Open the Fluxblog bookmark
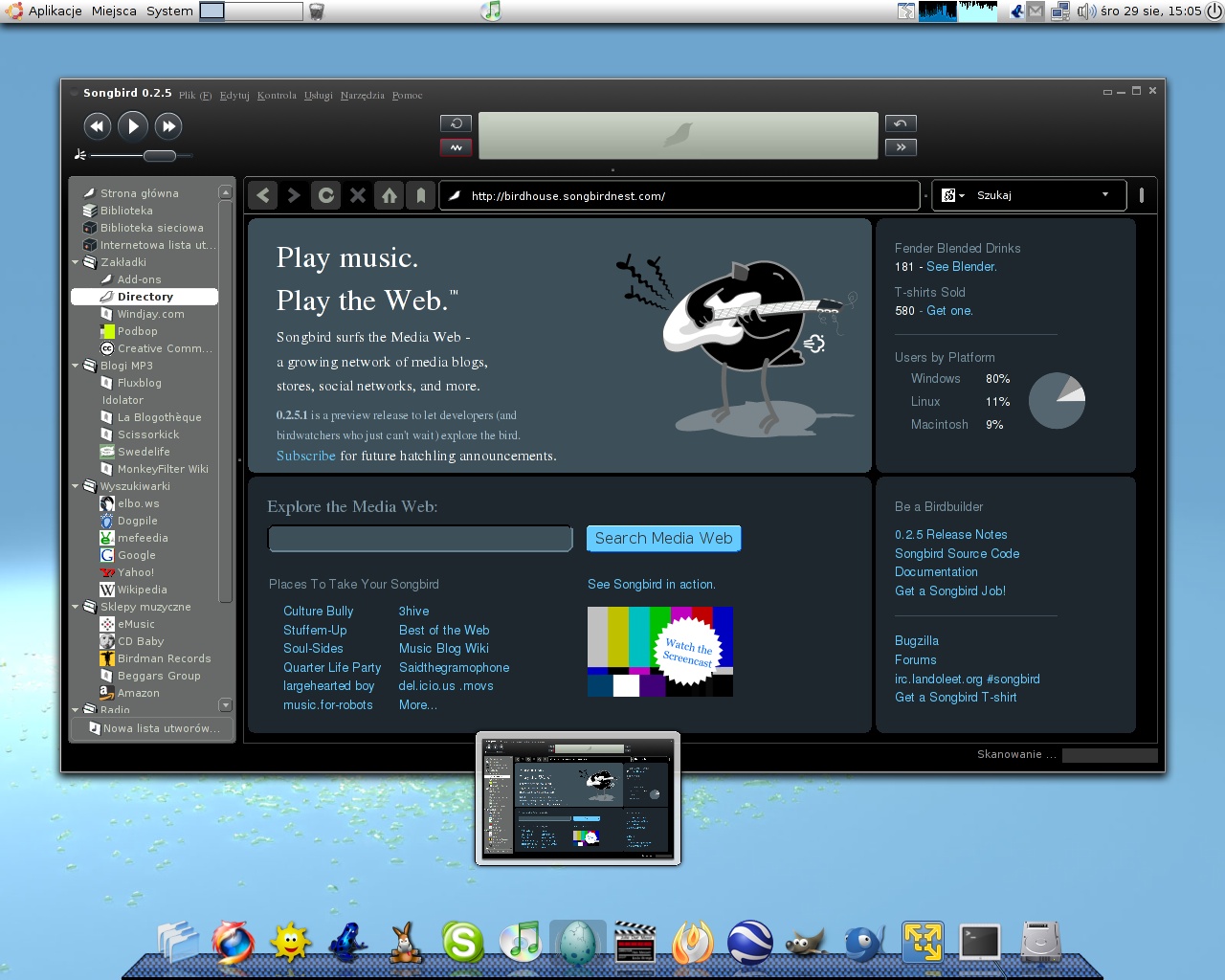The width and height of the screenshot is (1225, 980). coord(145,383)
